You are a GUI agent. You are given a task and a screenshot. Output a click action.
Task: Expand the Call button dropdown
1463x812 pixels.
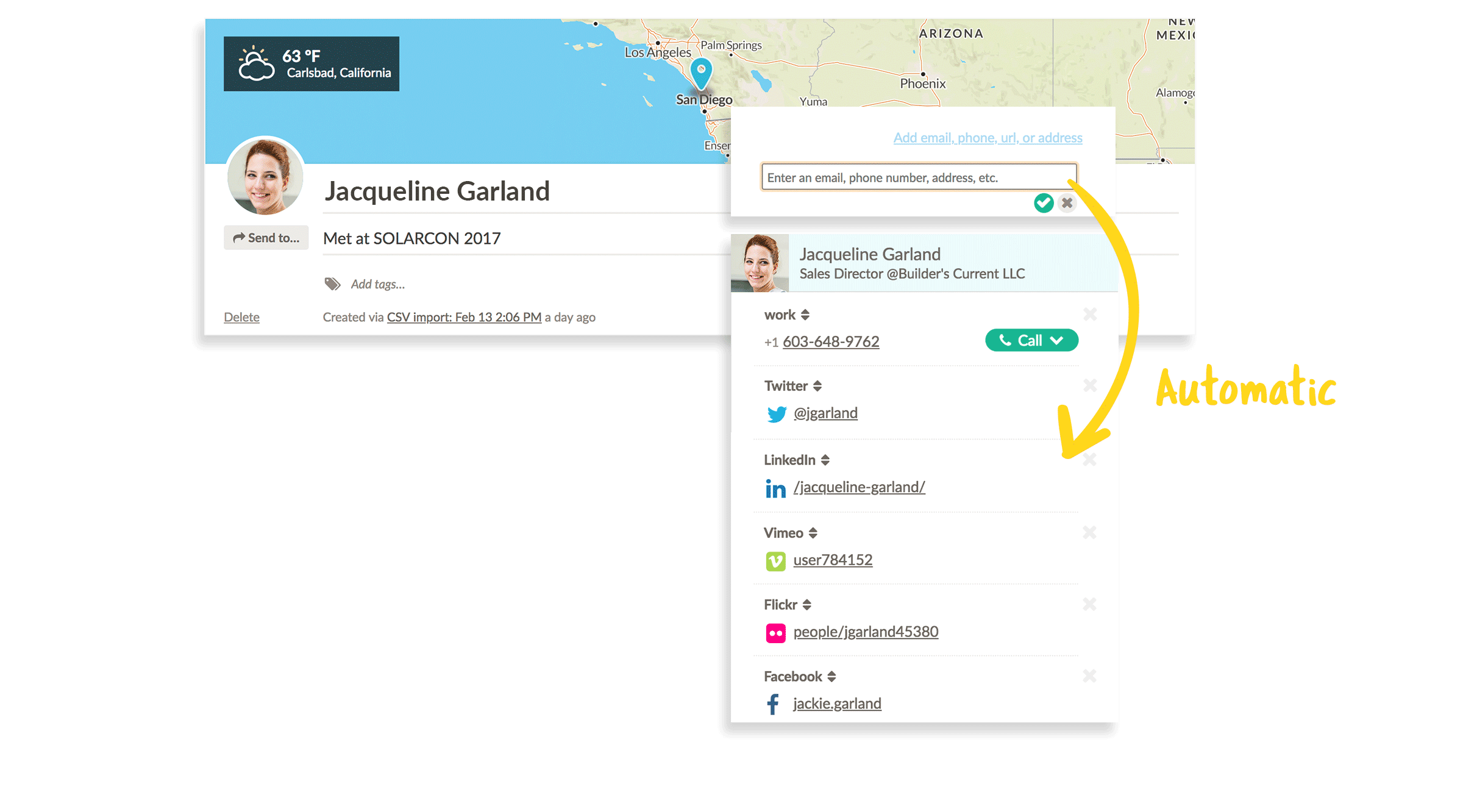1057,341
